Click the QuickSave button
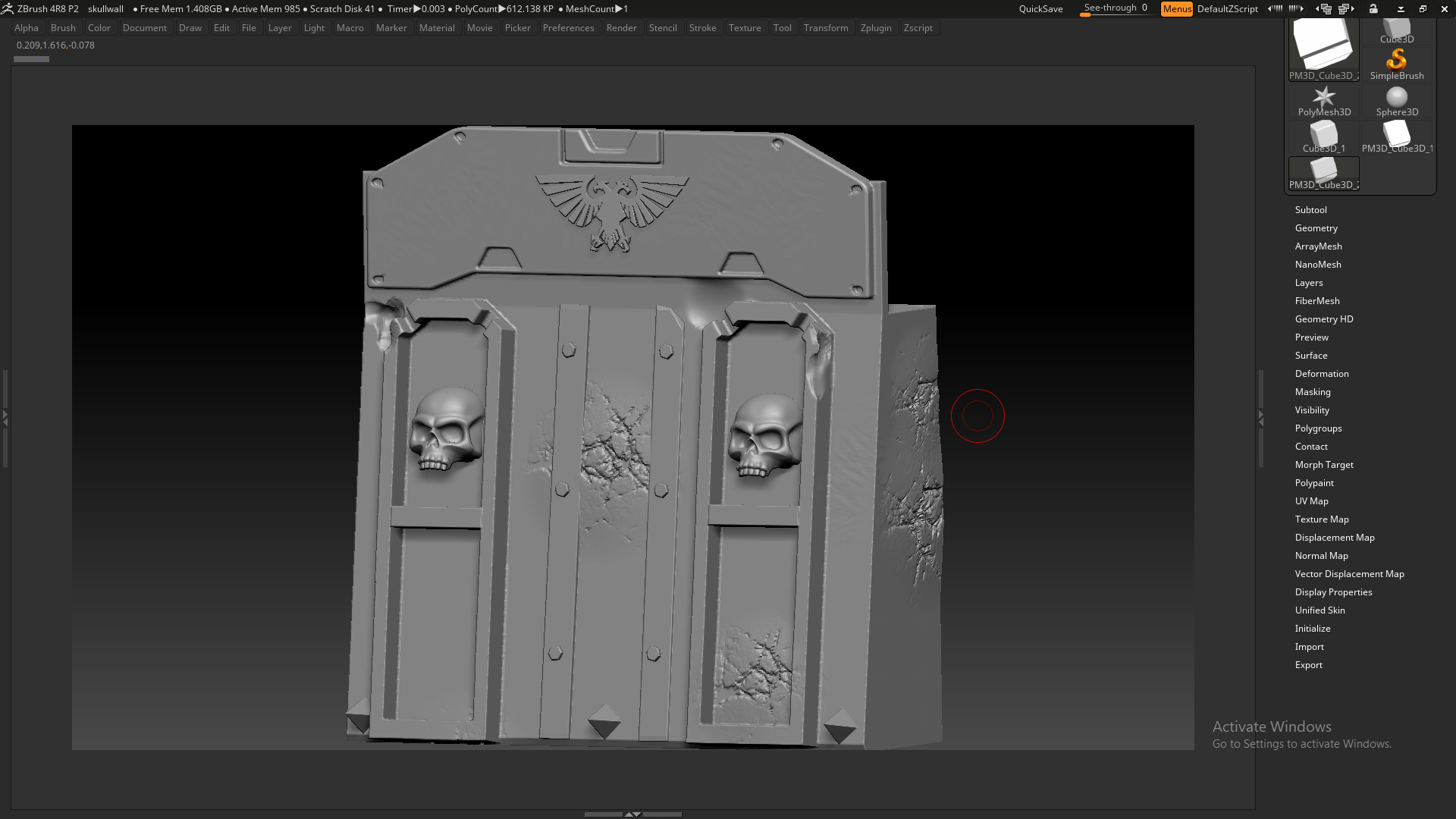This screenshot has height=819, width=1456. pos(1040,9)
